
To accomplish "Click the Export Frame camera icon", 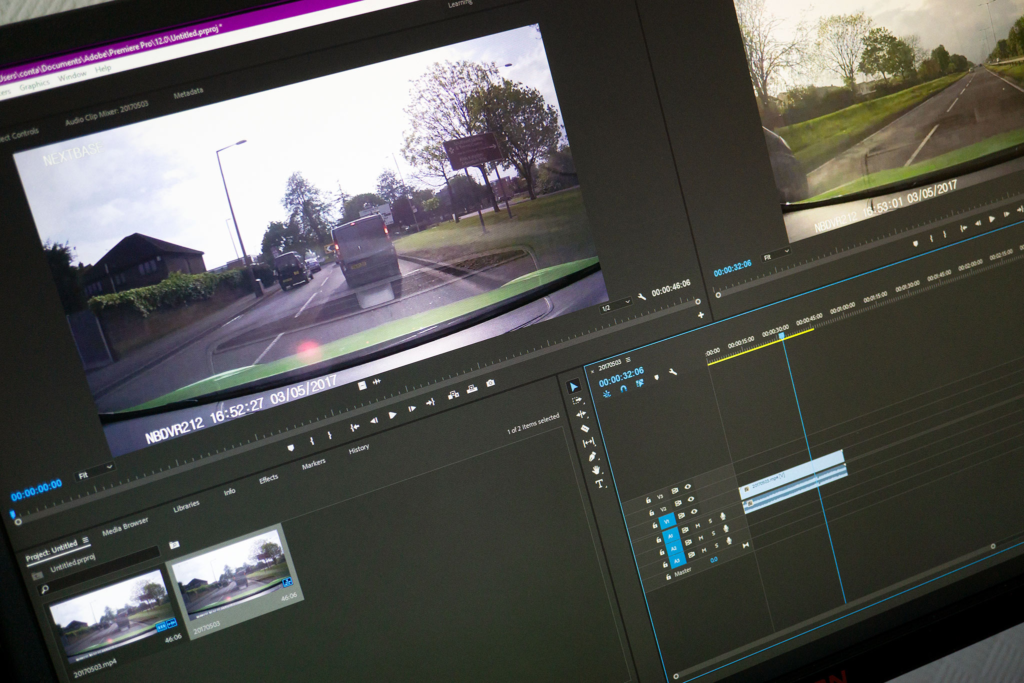I will point(490,384).
